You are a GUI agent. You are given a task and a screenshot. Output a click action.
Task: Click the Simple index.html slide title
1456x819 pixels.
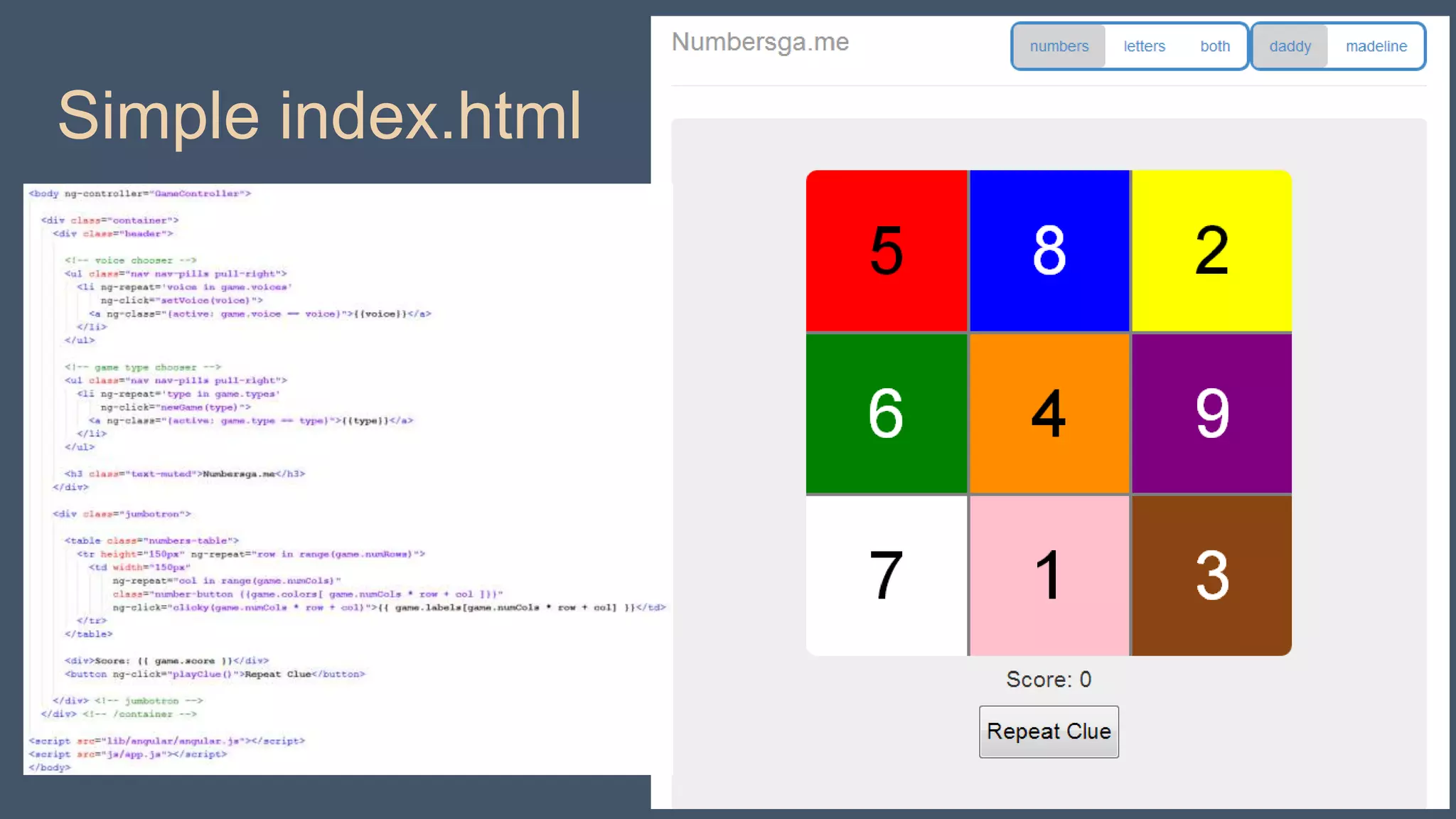(320, 116)
